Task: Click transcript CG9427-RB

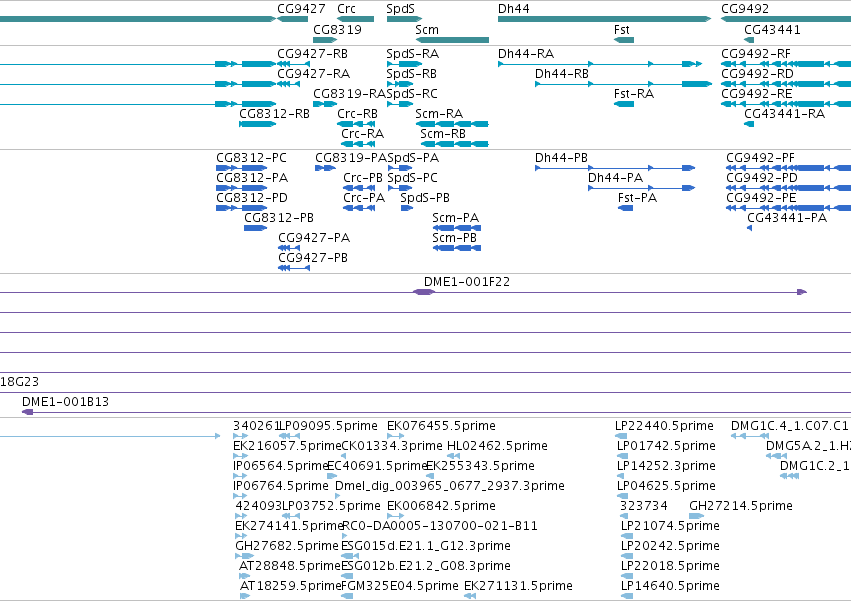Action: pos(293,64)
